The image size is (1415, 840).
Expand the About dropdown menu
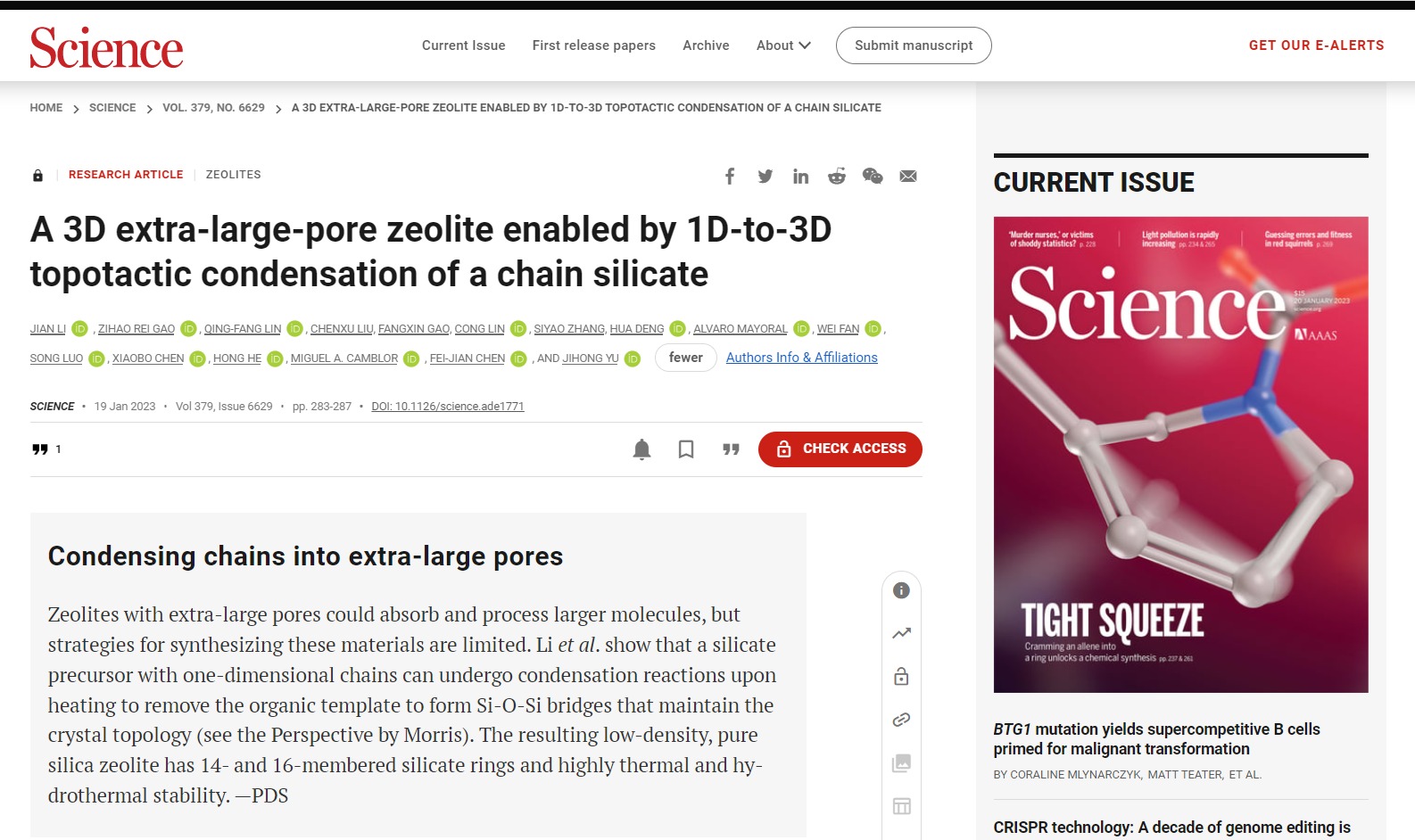(x=783, y=45)
